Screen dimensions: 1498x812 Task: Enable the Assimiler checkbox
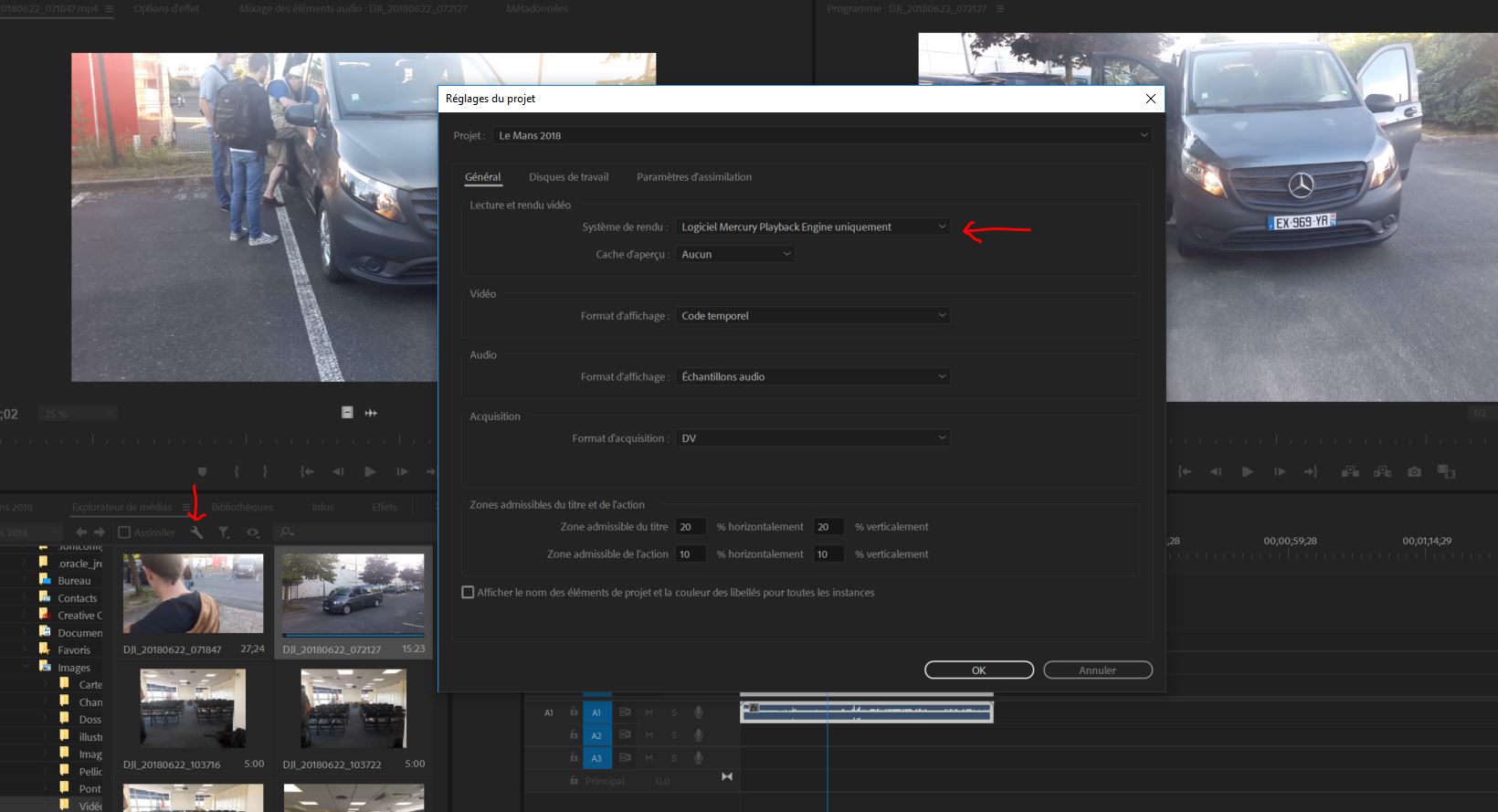(125, 533)
